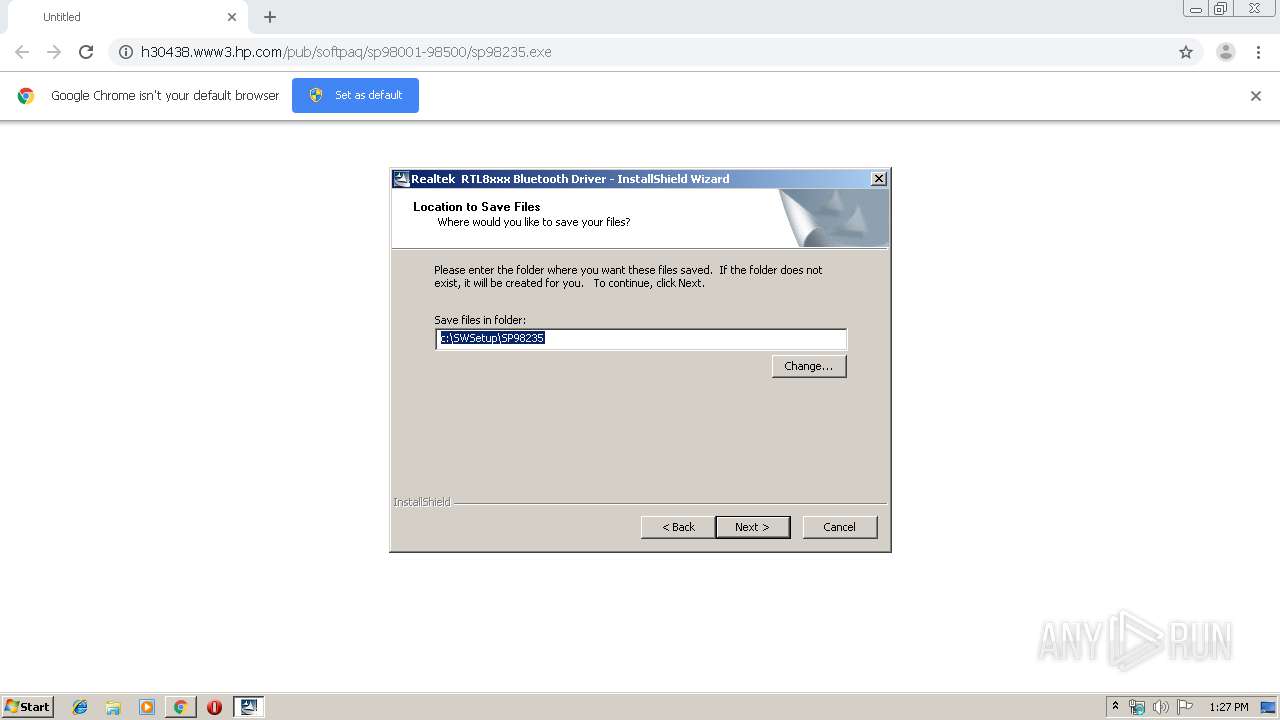Close the InstallShield Wizard dialog
The image size is (1280, 720).
(x=879, y=179)
